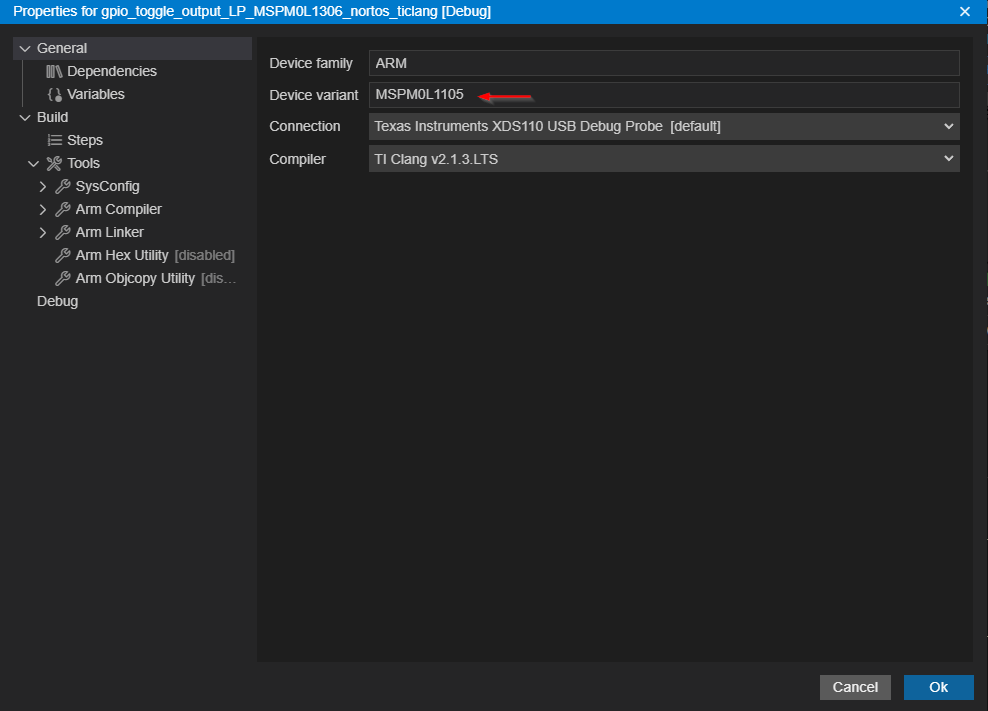Viewport: 988px width, 711px height.
Task: Click the Arm Compiler wrench icon
Action: coord(62,209)
